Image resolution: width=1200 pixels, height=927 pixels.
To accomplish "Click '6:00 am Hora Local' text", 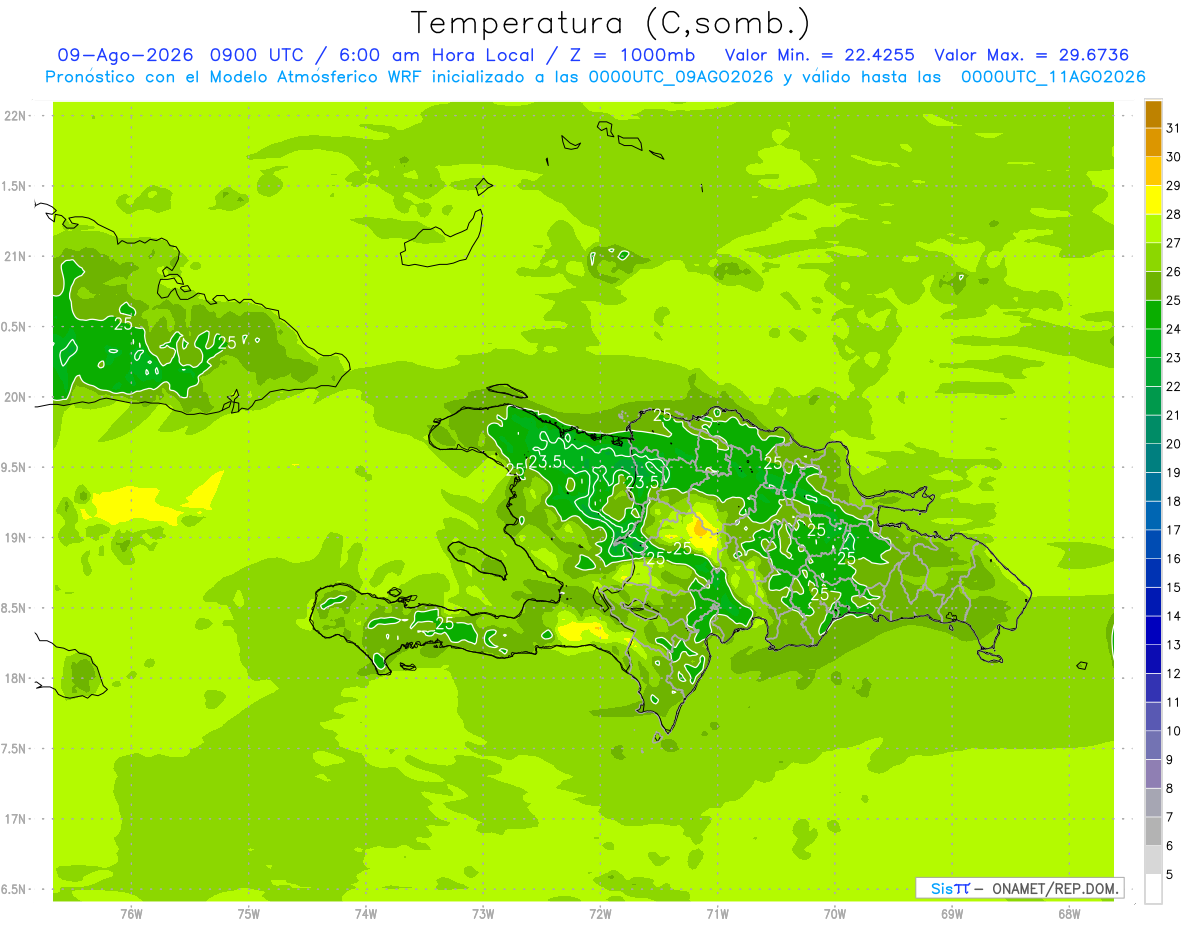I will 435,55.
